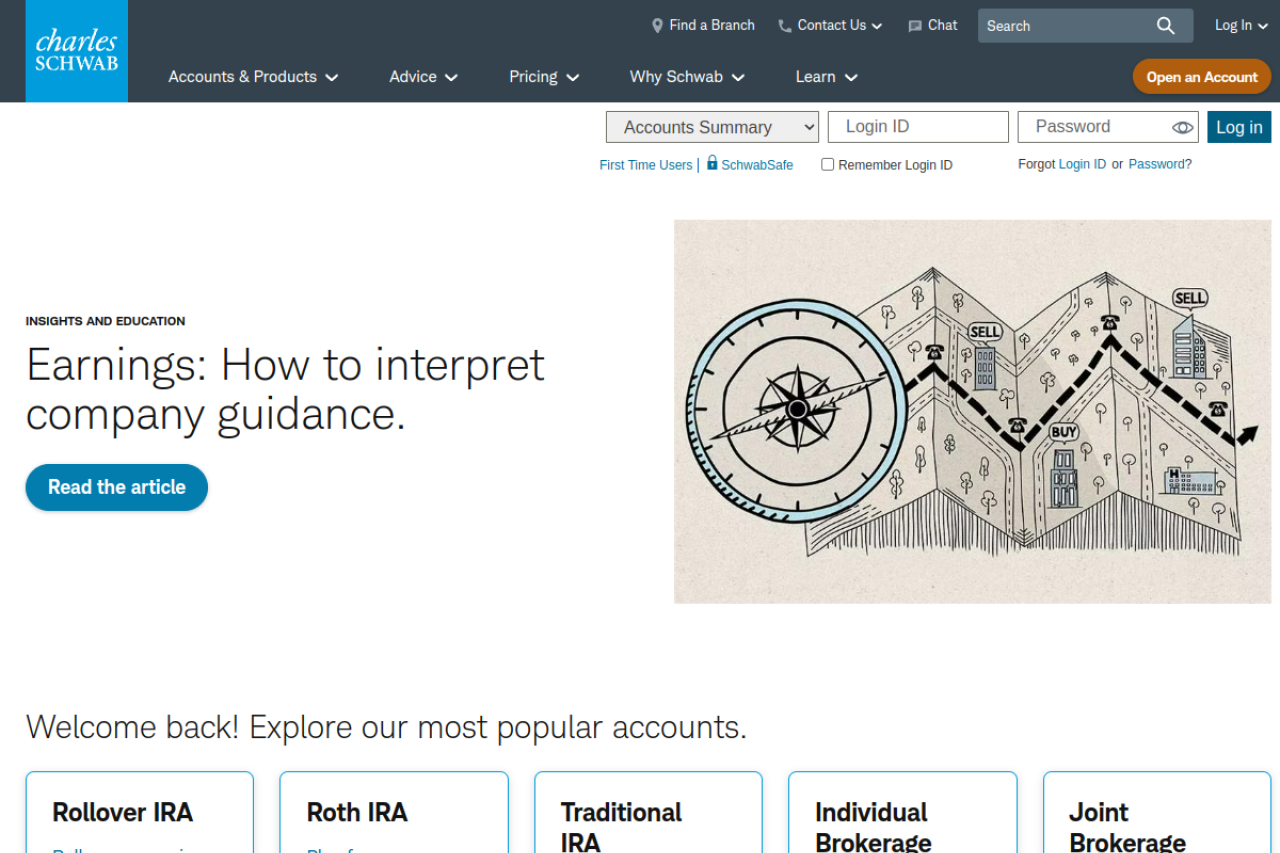The width and height of the screenshot is (1280, 853).
Task: Click the Charles Schwab logo
Action: [x=77, y=51]
